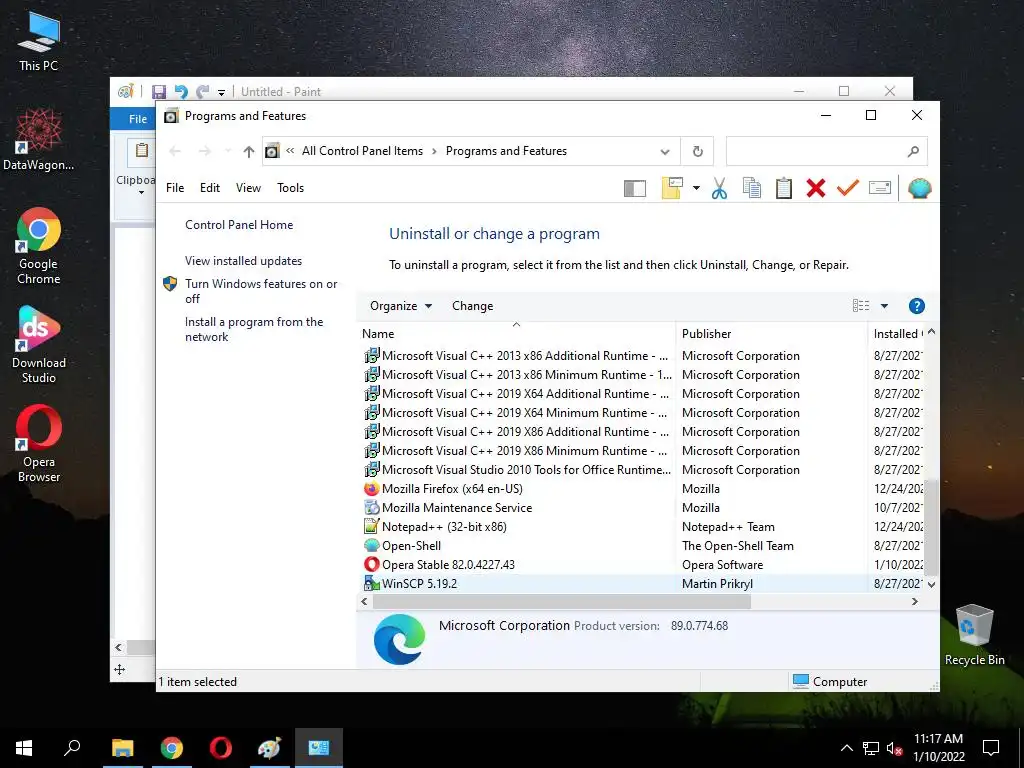
Task: Open the Windows Start menu
Action: tap(24, 748)
